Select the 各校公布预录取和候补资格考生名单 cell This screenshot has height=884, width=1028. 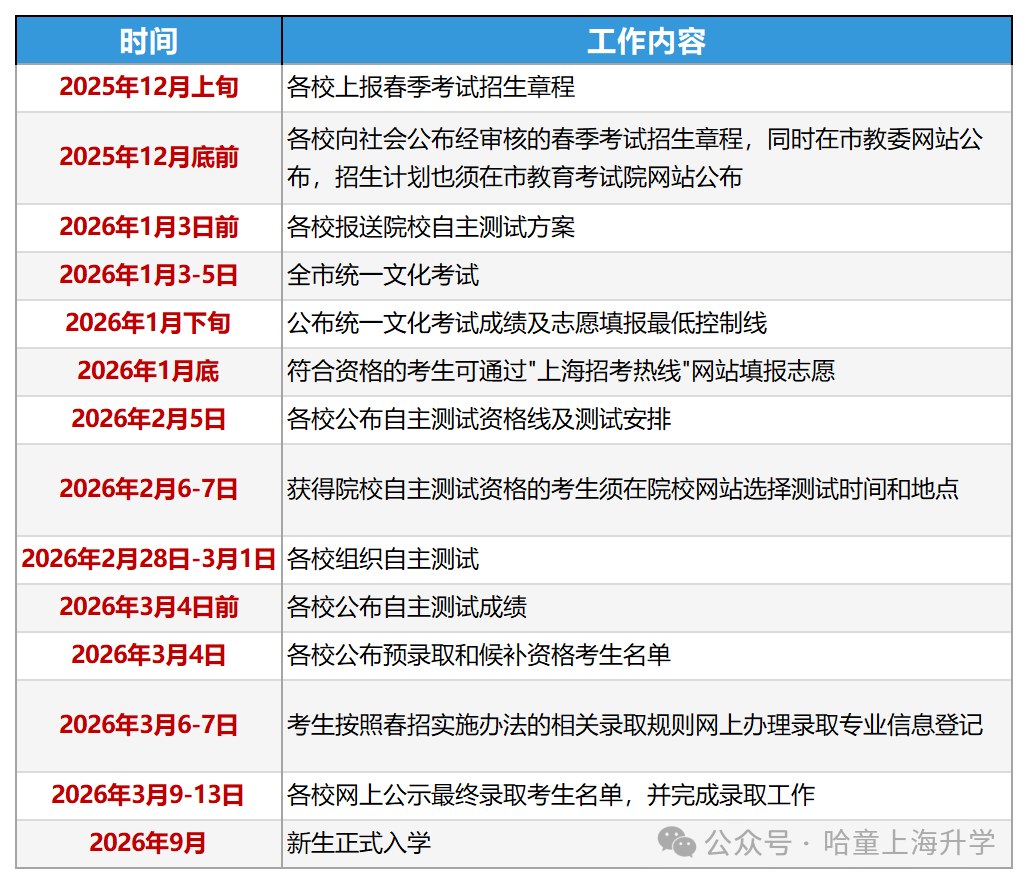pos(479,655)
